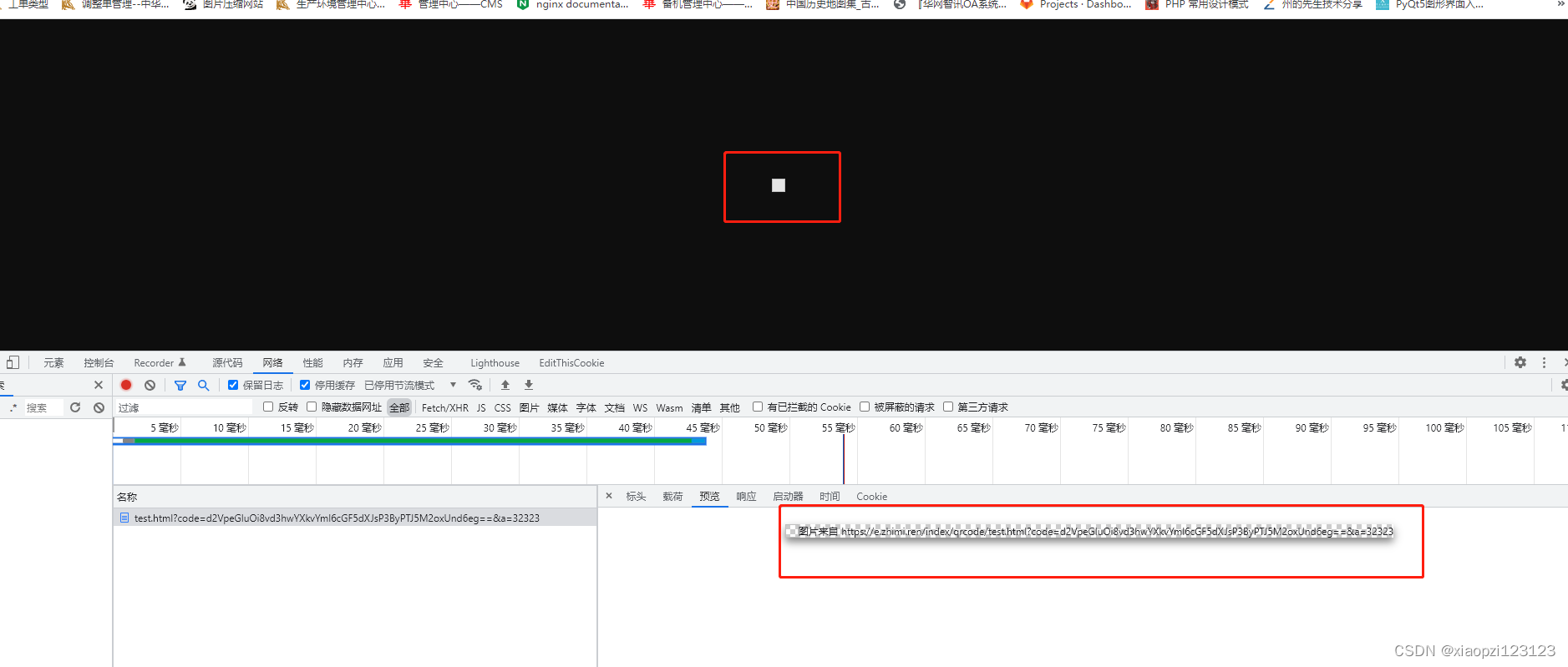Enable 第三方请求 checkbox
This screenshot has height=667, width=1568.
point(948,407)
